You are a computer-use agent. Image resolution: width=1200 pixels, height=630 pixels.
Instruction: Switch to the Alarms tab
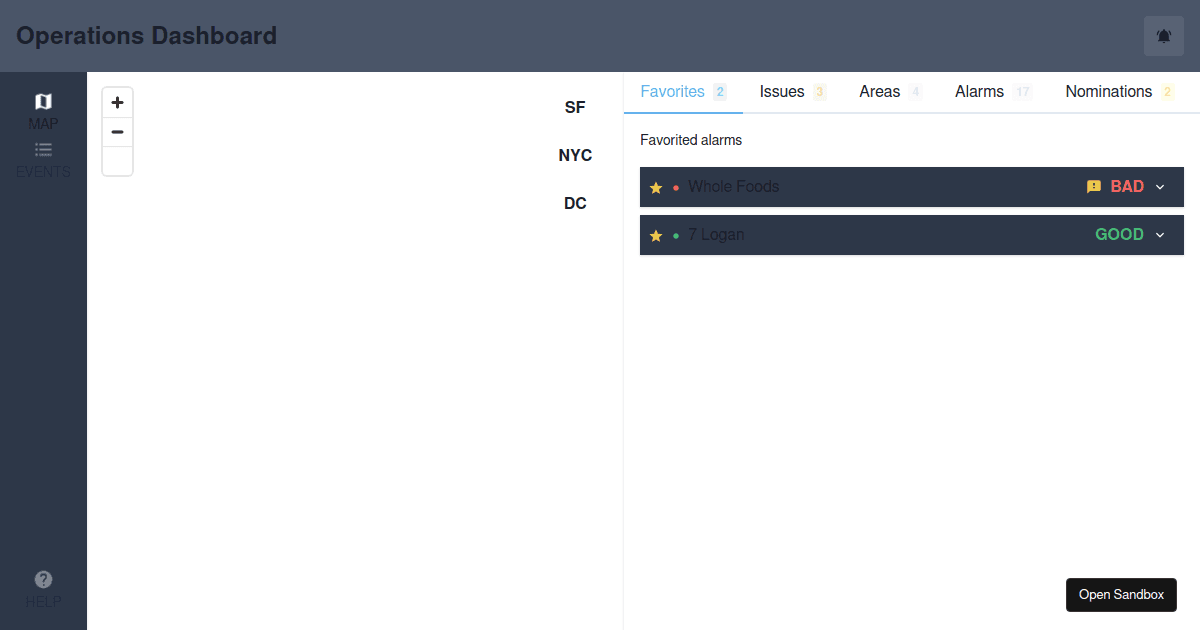coord(994,92)
